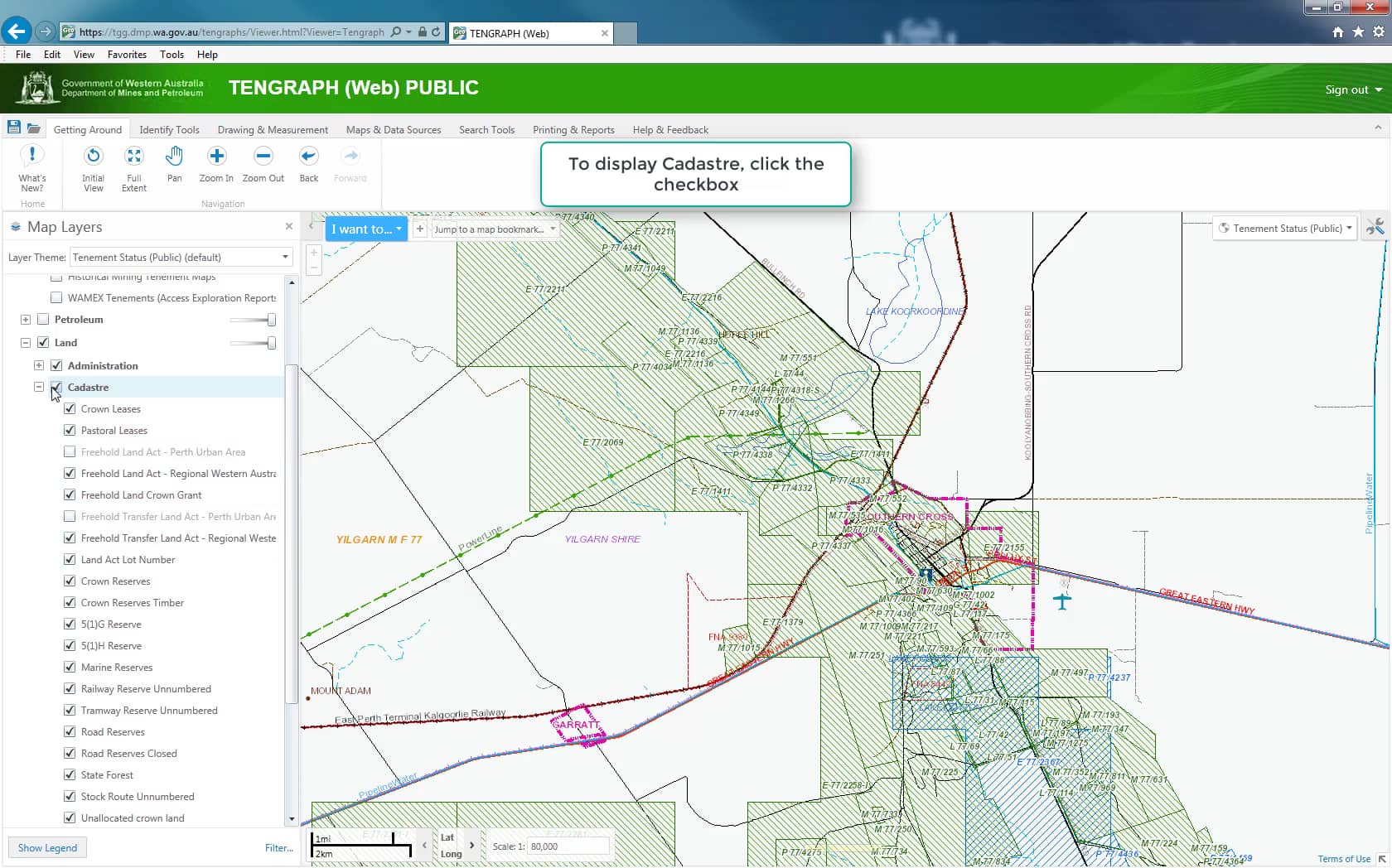This screenshot has height=868, width=1392.
Task: Uncheck the State Forest layer
Action: coord(70,774)
